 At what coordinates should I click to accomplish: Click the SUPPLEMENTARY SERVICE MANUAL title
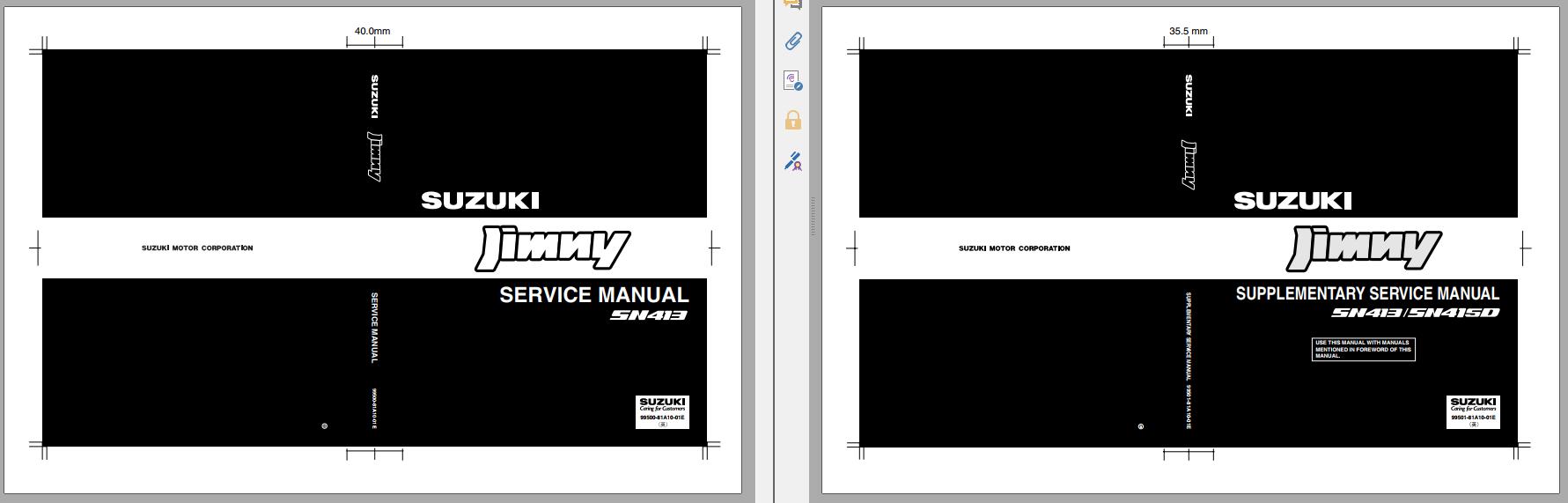click(1367, 293)
